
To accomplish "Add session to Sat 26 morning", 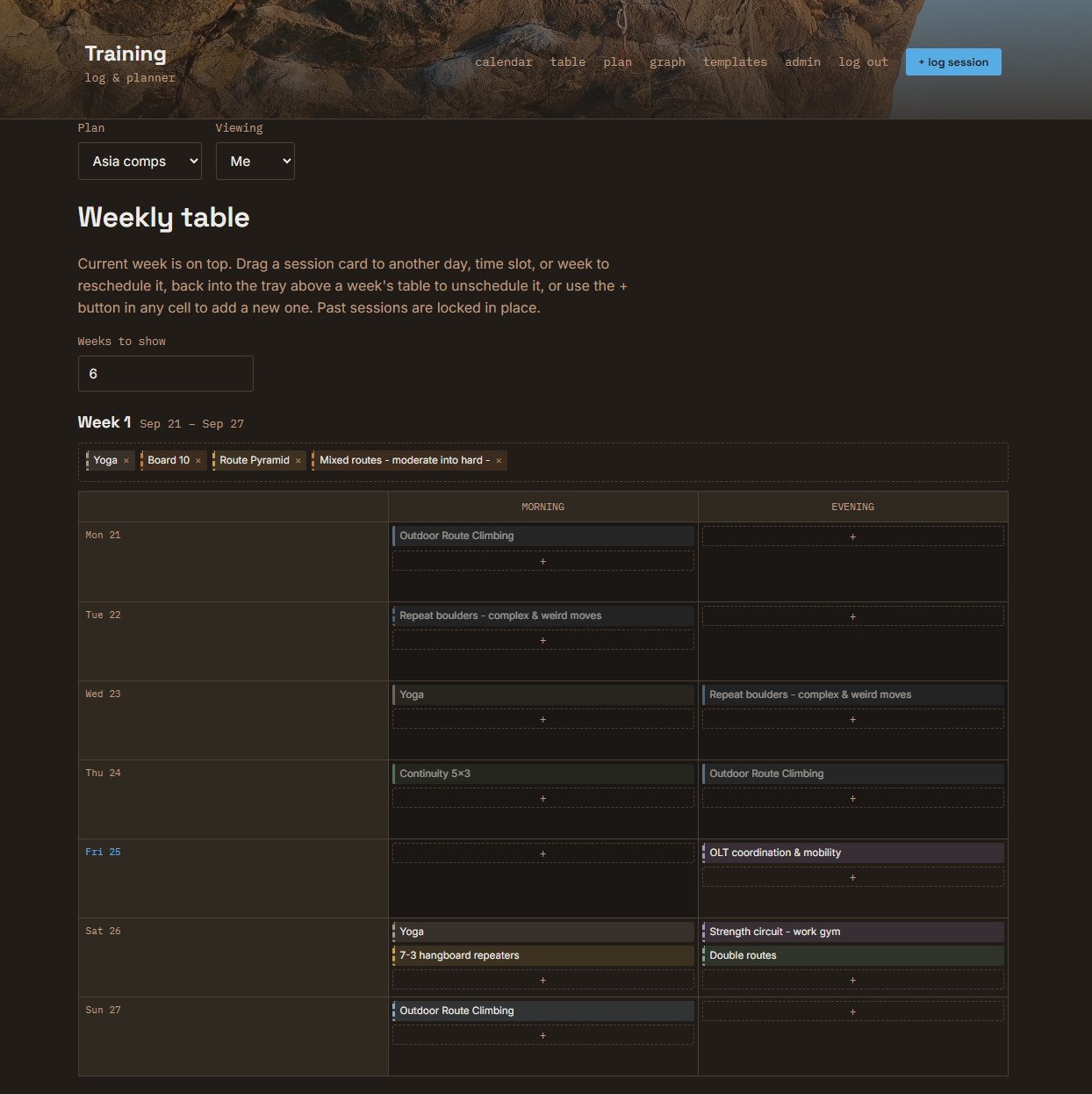I will point(542,980).
